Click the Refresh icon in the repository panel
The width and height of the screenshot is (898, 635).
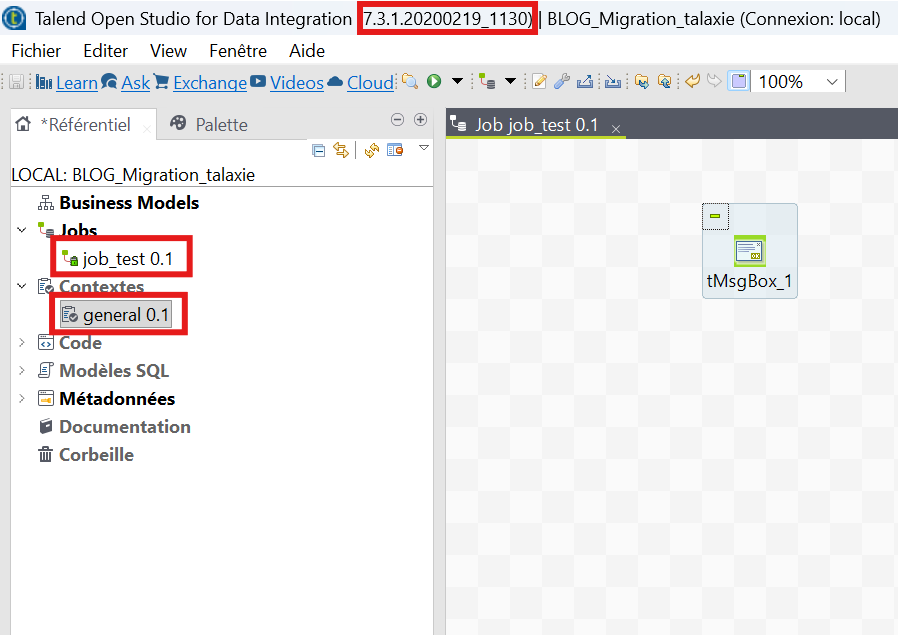(371, 150)
